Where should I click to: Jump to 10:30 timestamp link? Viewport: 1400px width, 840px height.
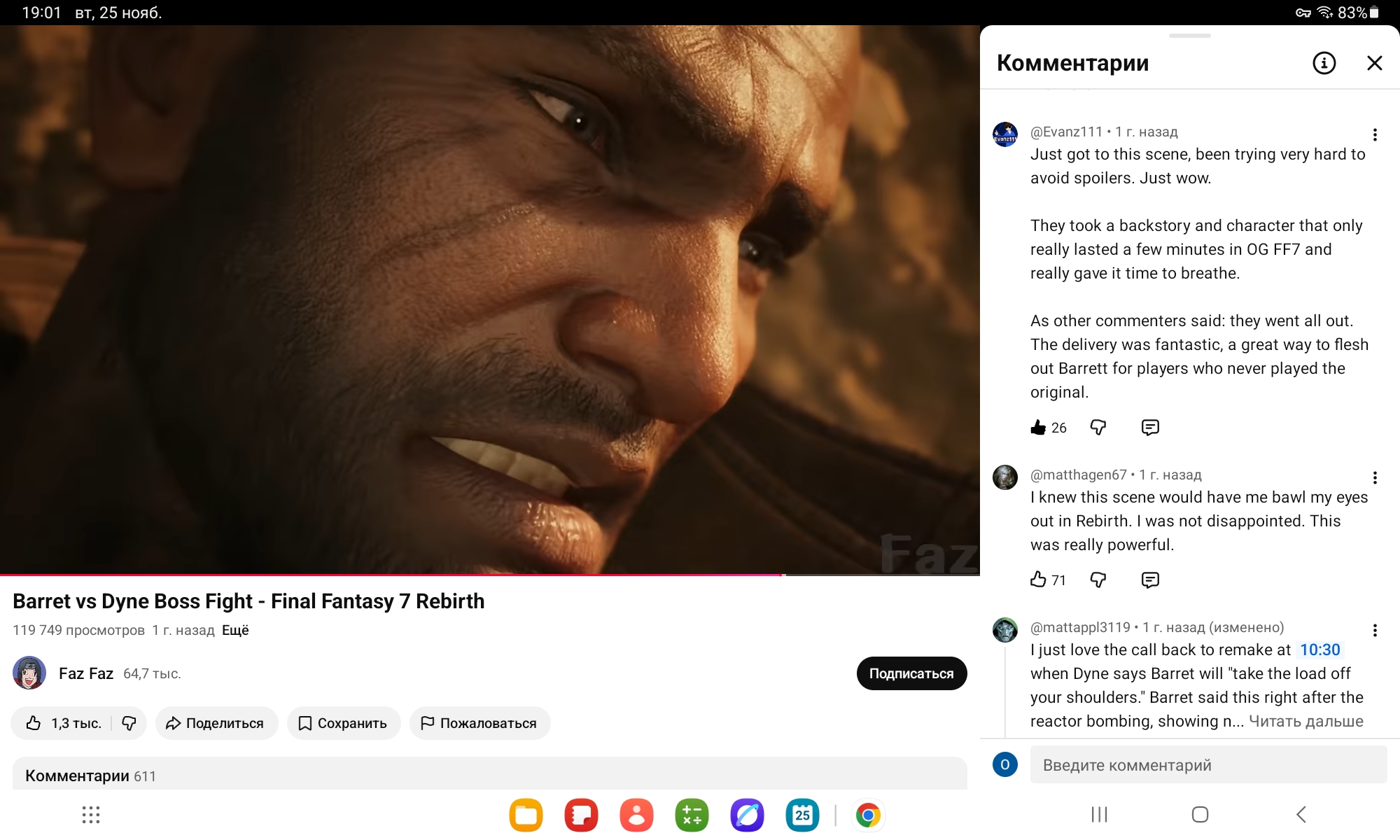coord(1319,650)
